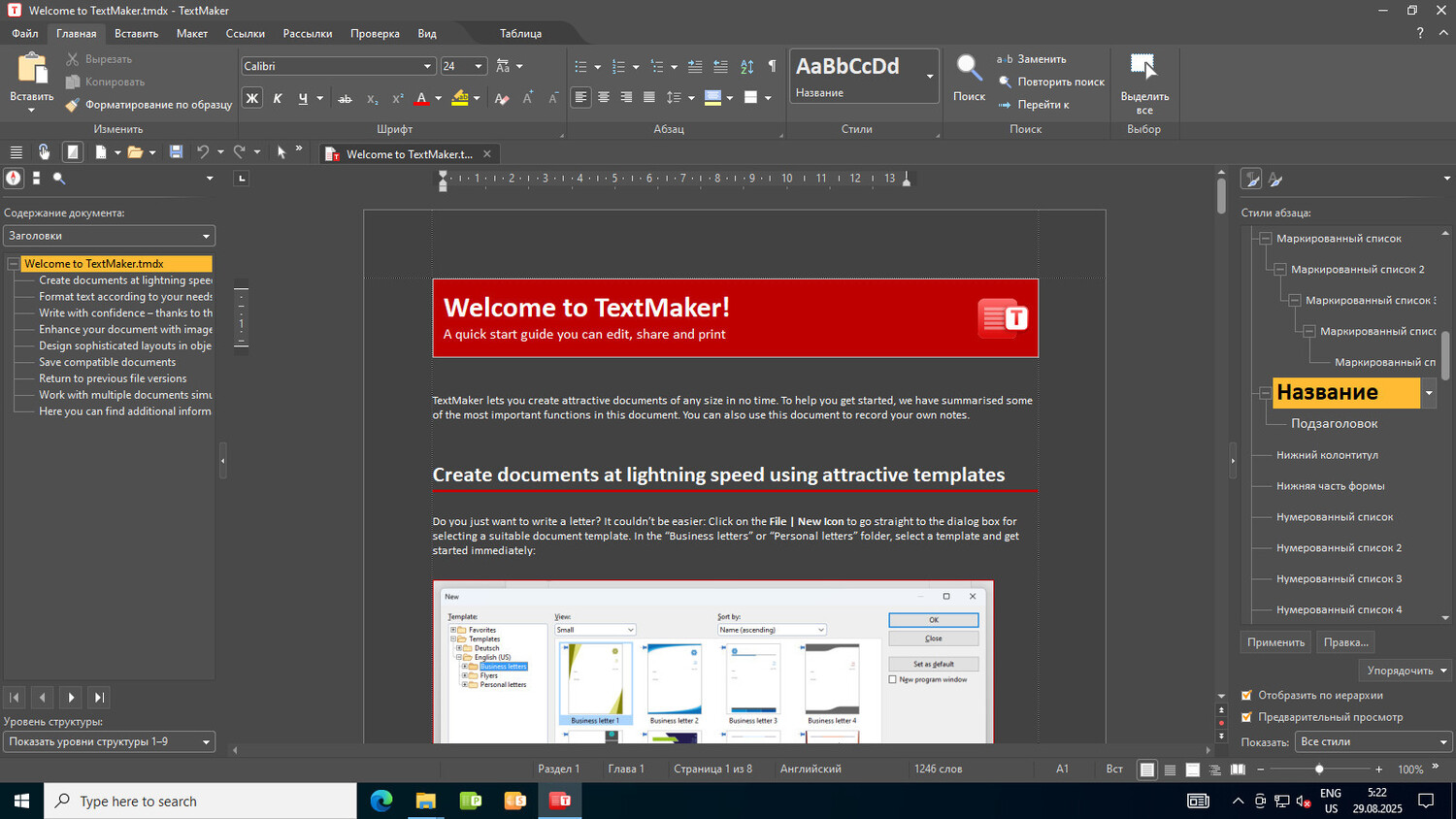Toggle Предварительный просмотр checkbox
1456x819 pixels.
pos(1247,717)
